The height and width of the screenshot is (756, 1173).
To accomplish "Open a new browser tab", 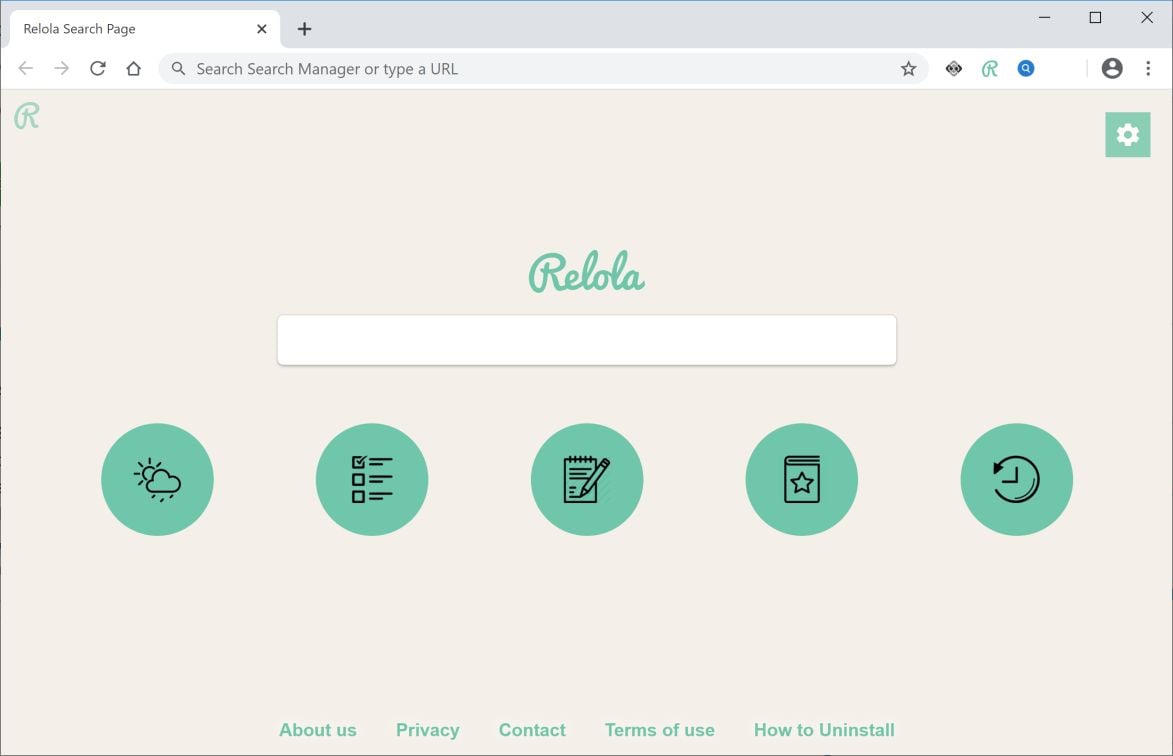I will point(304,29).
